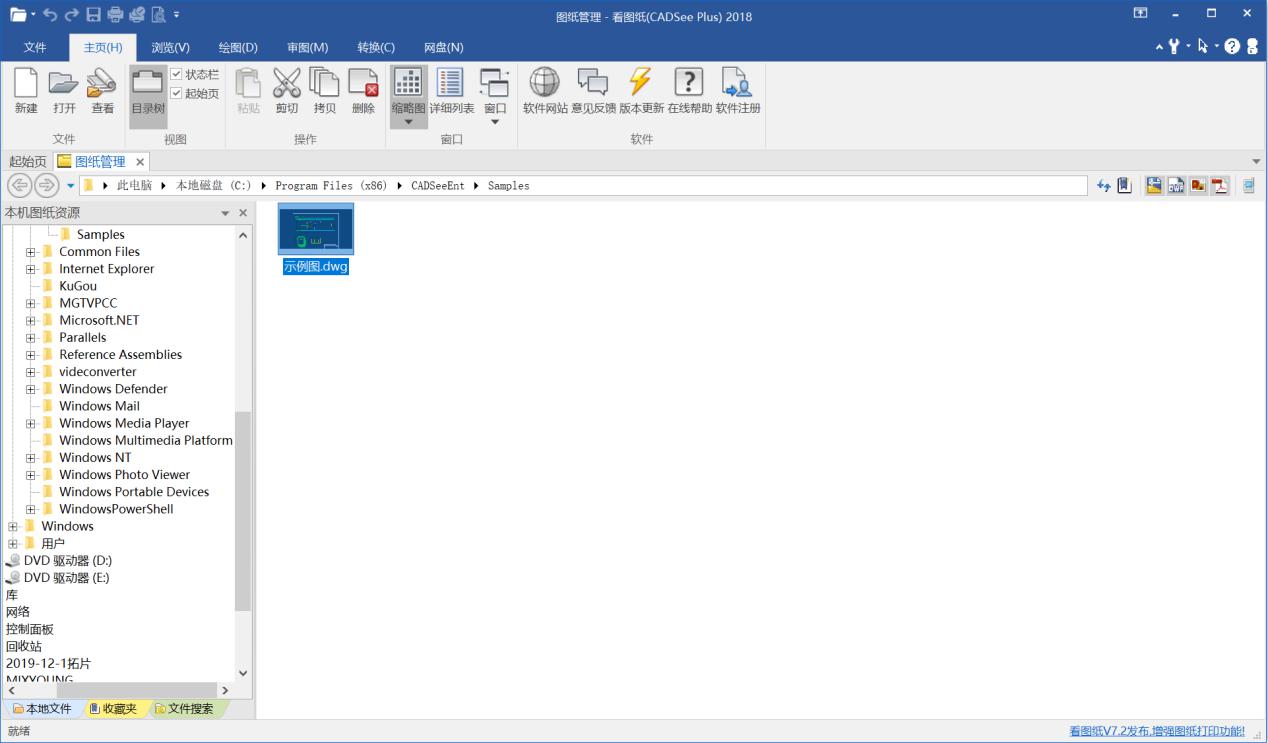This screenshot has width=1268, height=743.
Task: Open the 软件网站 software website icon
Action: click(545, 90)
